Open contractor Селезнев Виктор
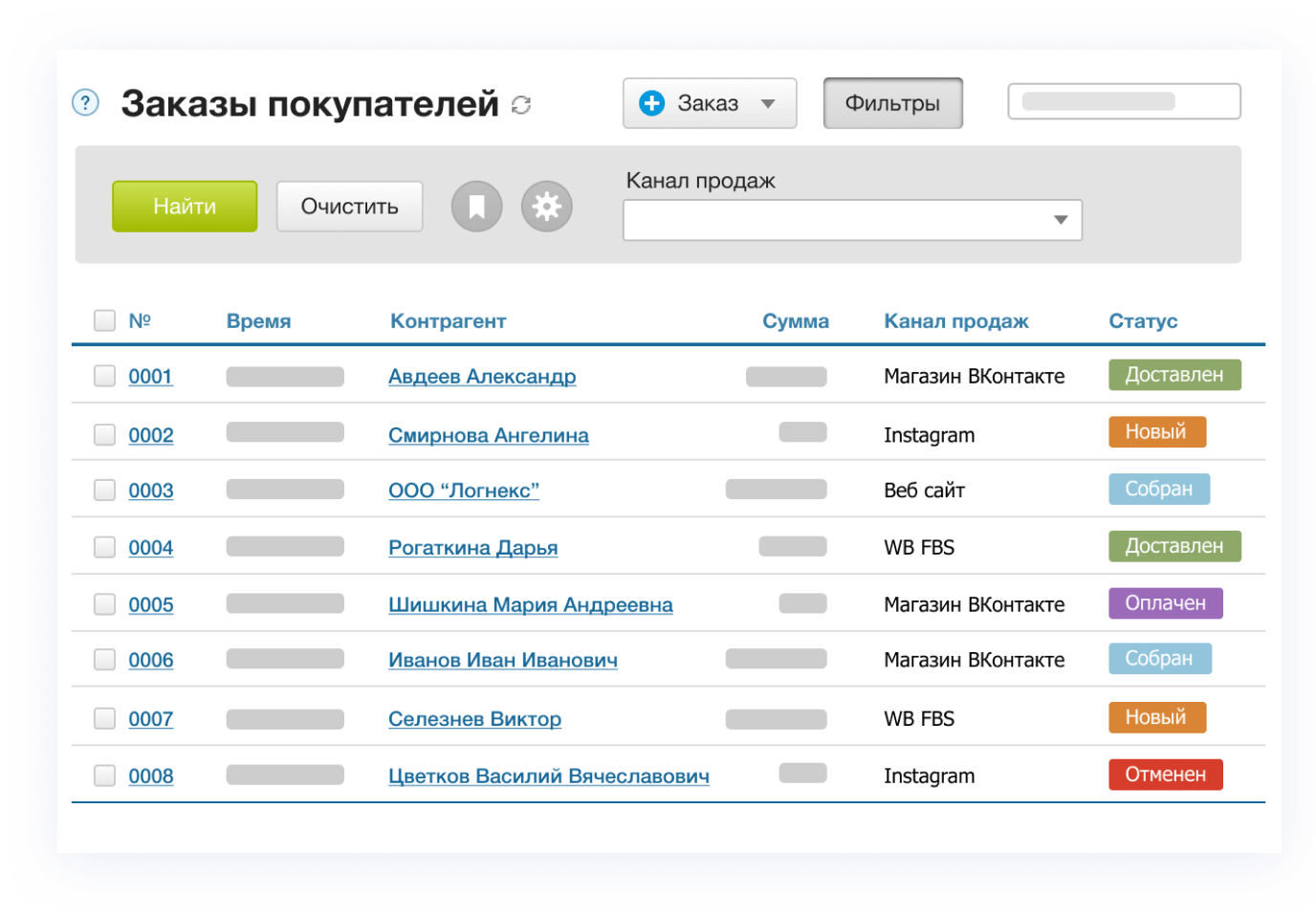1316x918 pixels. point(474,719)
